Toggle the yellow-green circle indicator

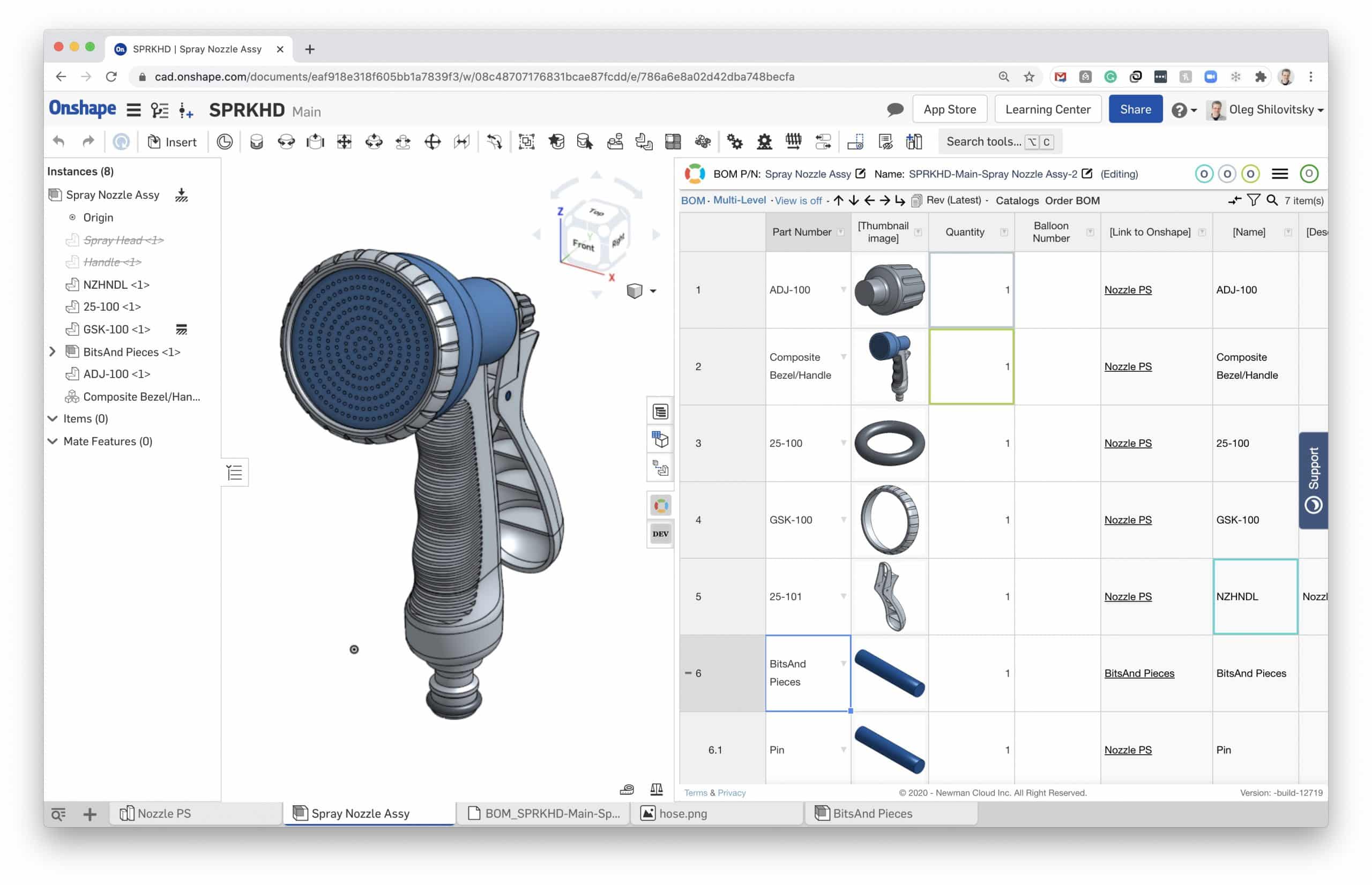pos(1250,174)
